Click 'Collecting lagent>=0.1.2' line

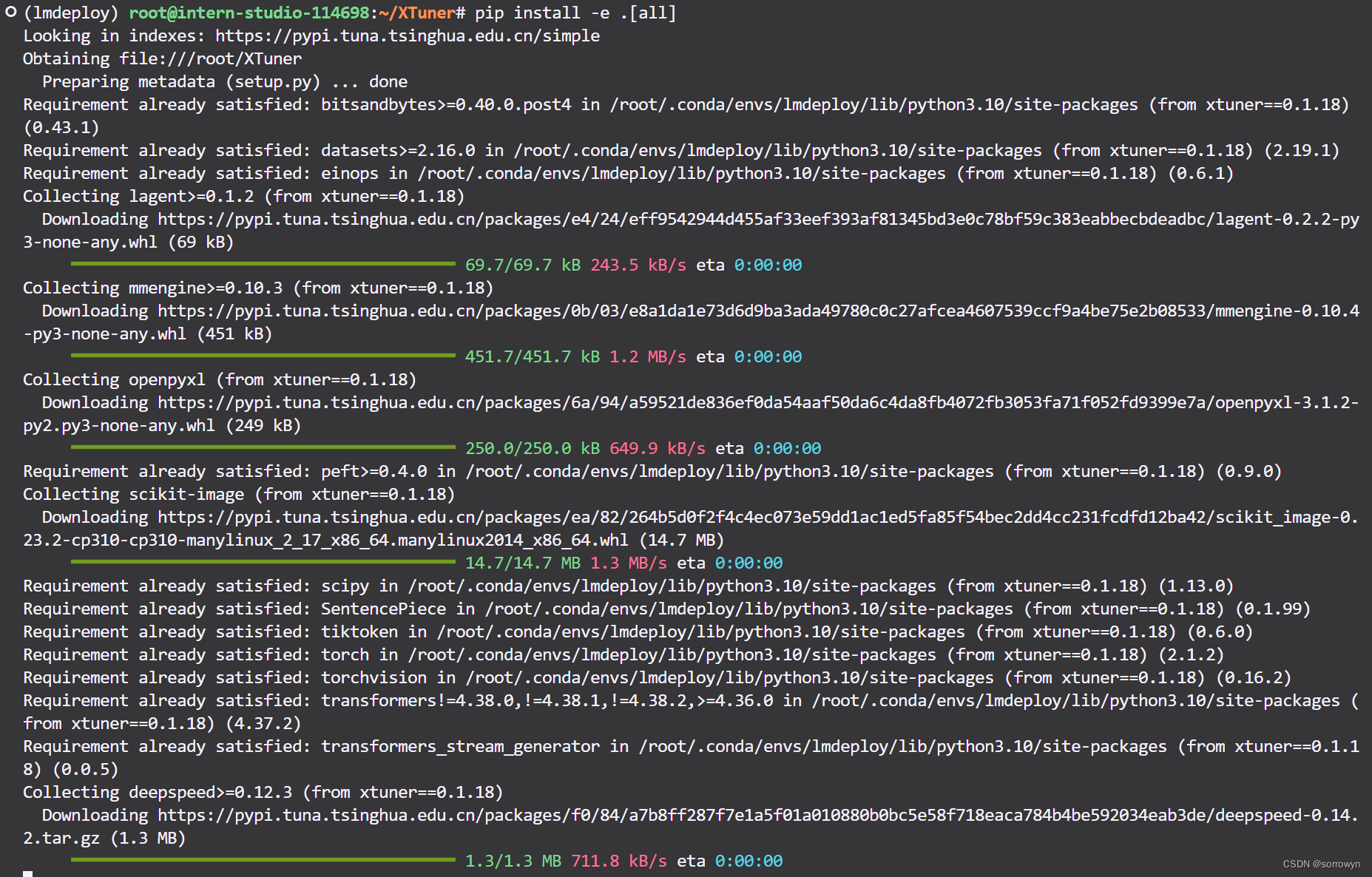243,197
